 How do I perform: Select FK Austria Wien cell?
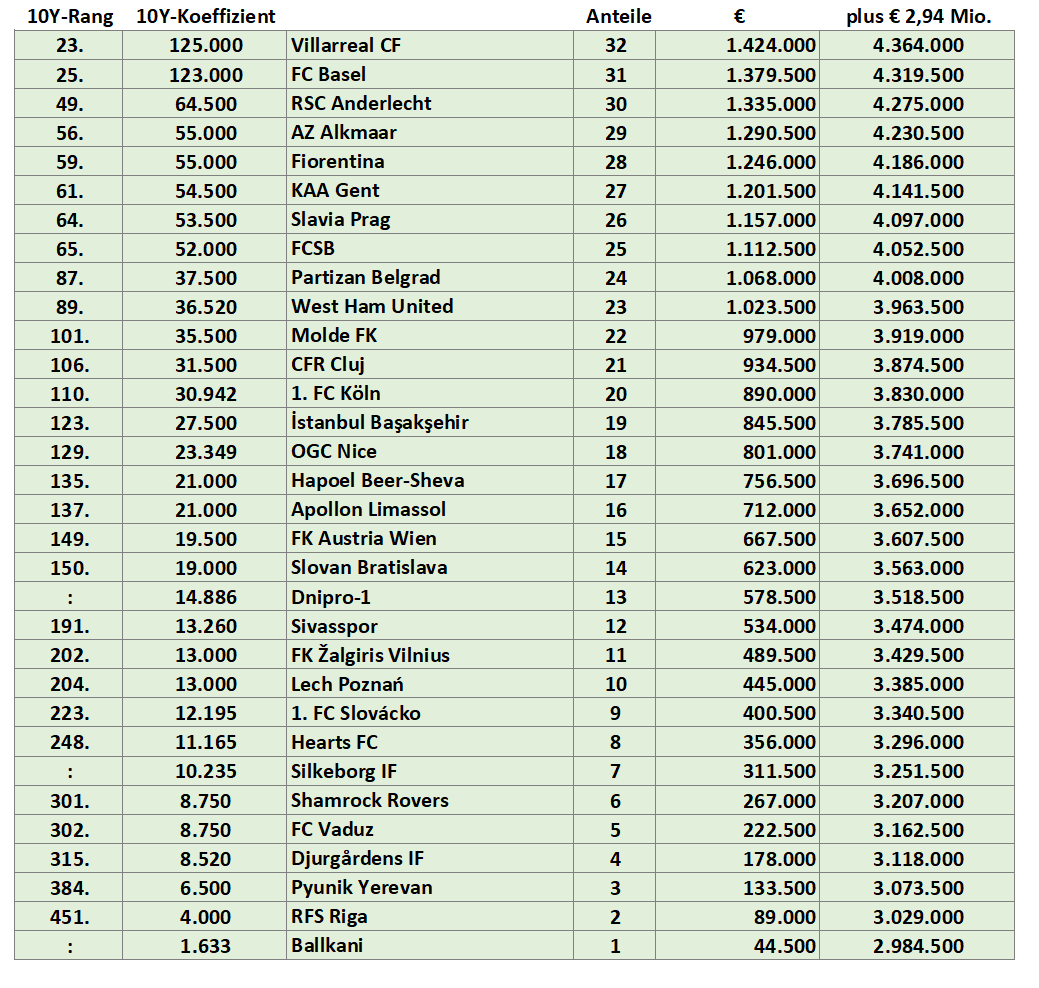[430, 538]
